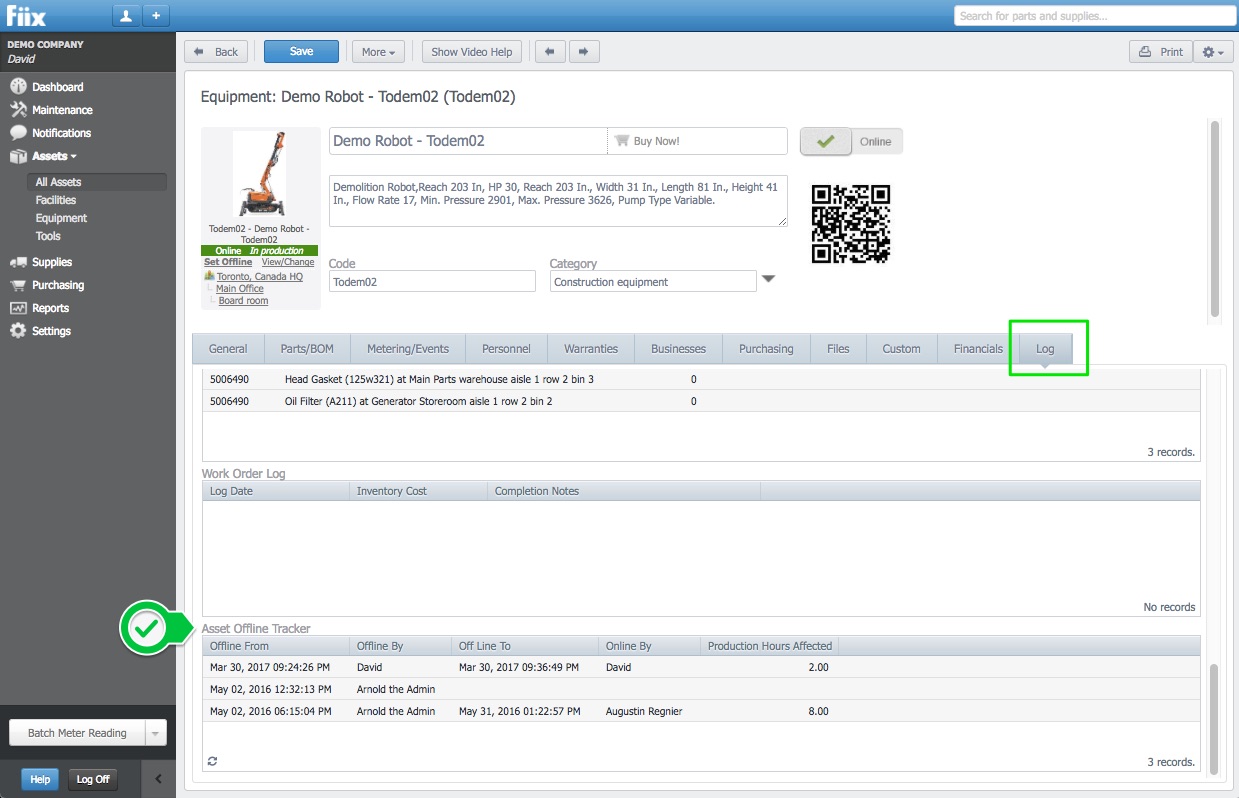Sort by Offline From column header
This screenshot has height=798, width=1239.
pos(276,646)
